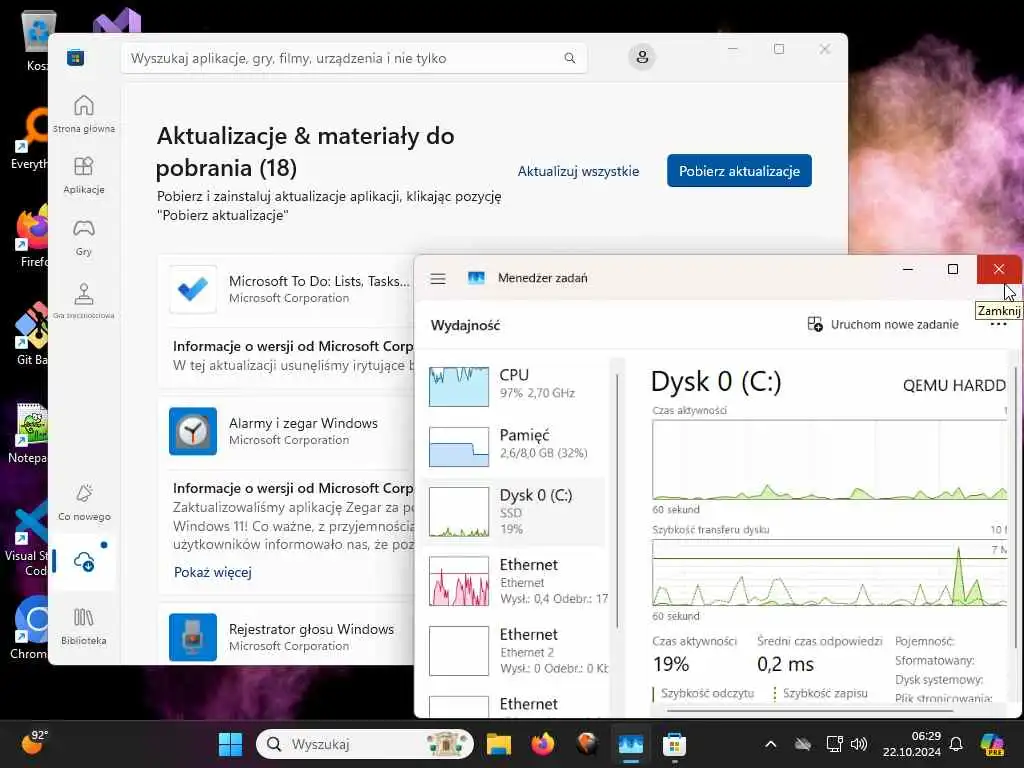Open the Copilot preview icon in taskbar
The image size is (1024, 768).
pyautogui.click(x=993, y=744)
